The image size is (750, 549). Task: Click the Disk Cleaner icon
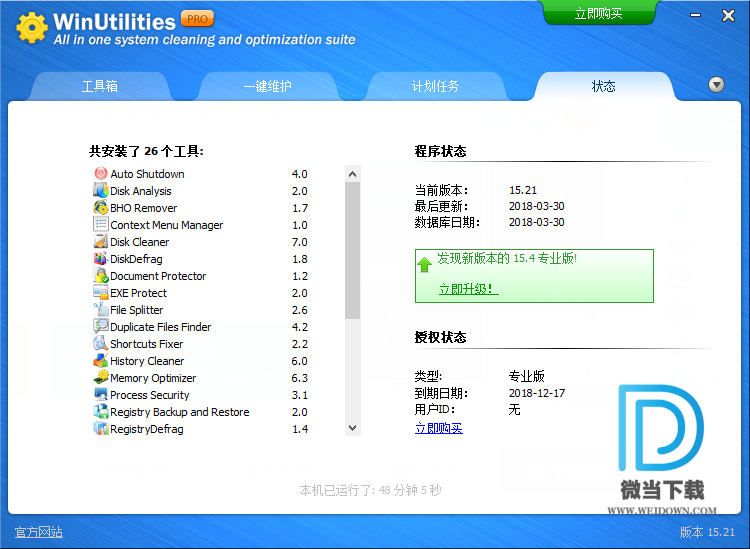tap(100, 241)
